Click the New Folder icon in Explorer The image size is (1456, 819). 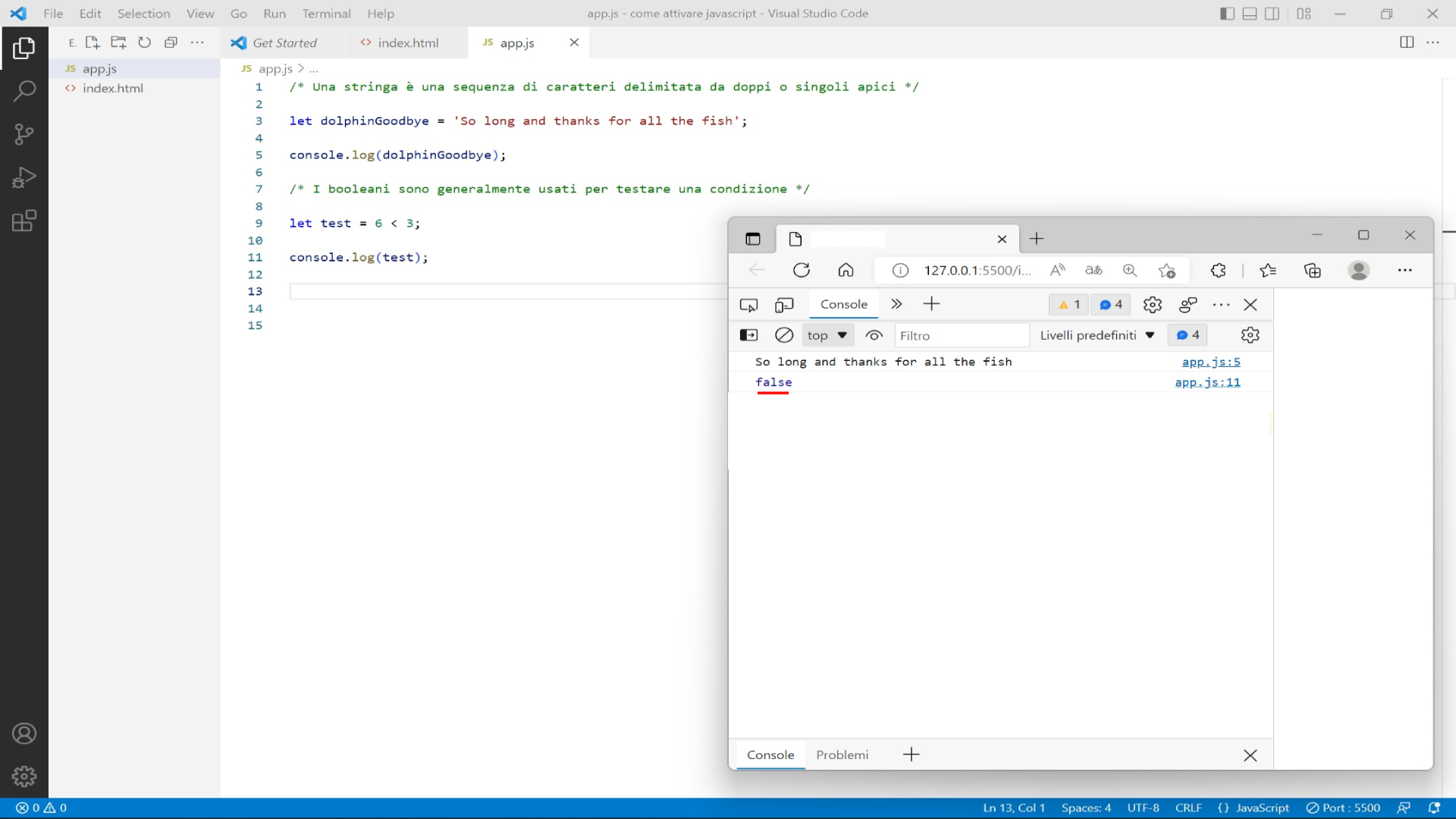pyautogui.click(x=118, y=42)
